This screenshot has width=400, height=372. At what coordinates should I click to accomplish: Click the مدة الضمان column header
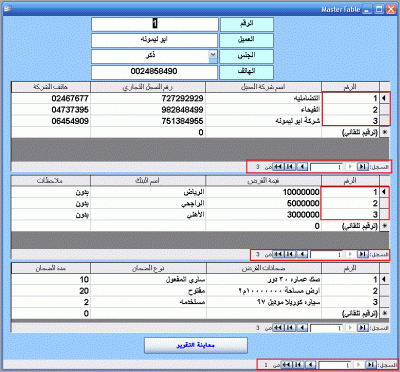pyautogui.click(x=51, y=268)
